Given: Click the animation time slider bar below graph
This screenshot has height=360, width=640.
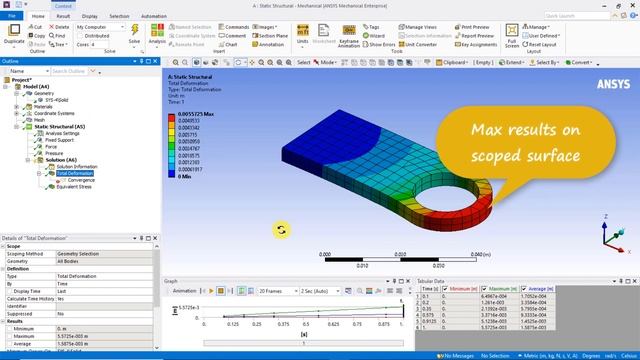Looking at the screenshot, I should [303, 343].
